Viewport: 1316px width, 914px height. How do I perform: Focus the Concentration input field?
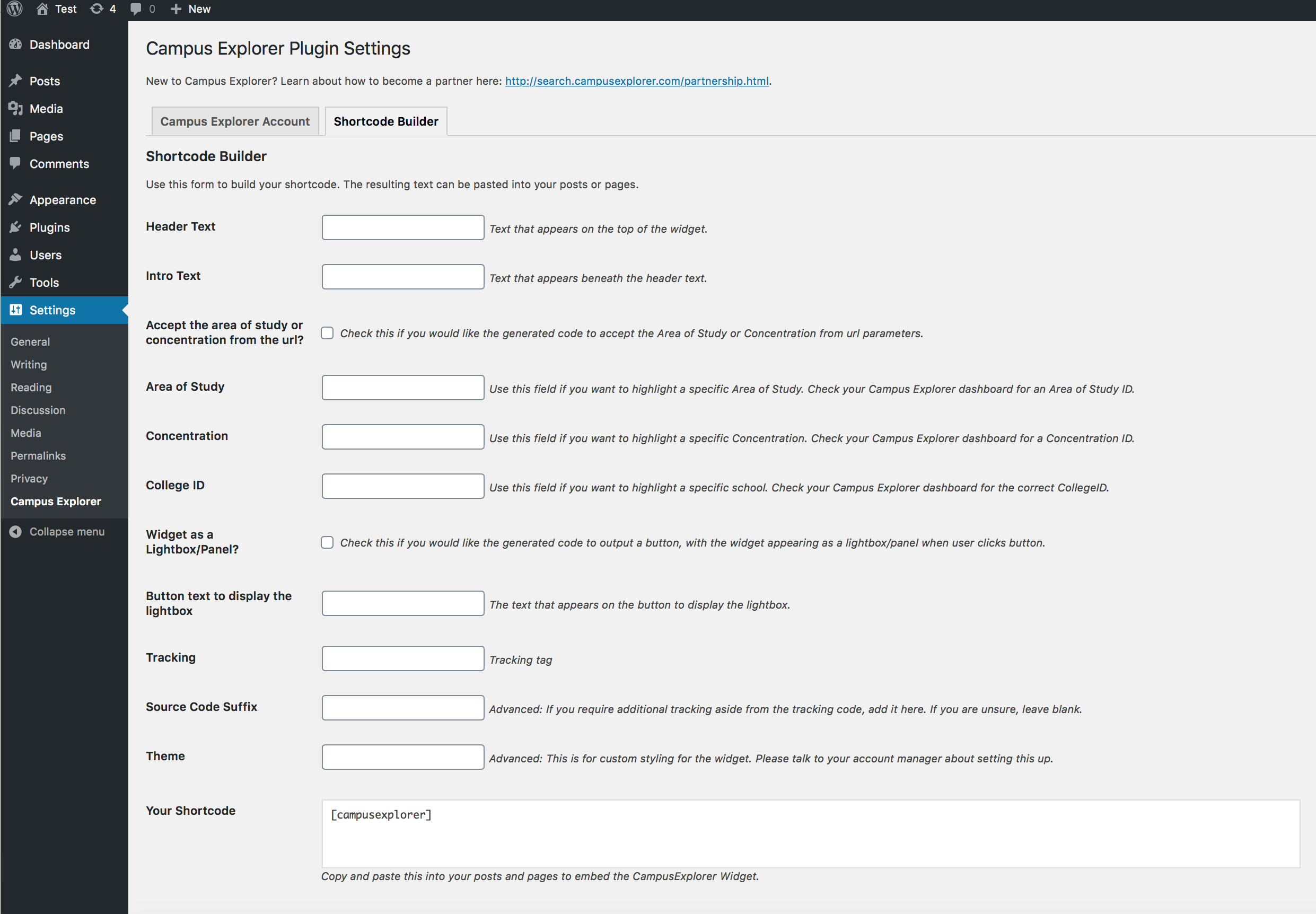click(x=402, y=437)
